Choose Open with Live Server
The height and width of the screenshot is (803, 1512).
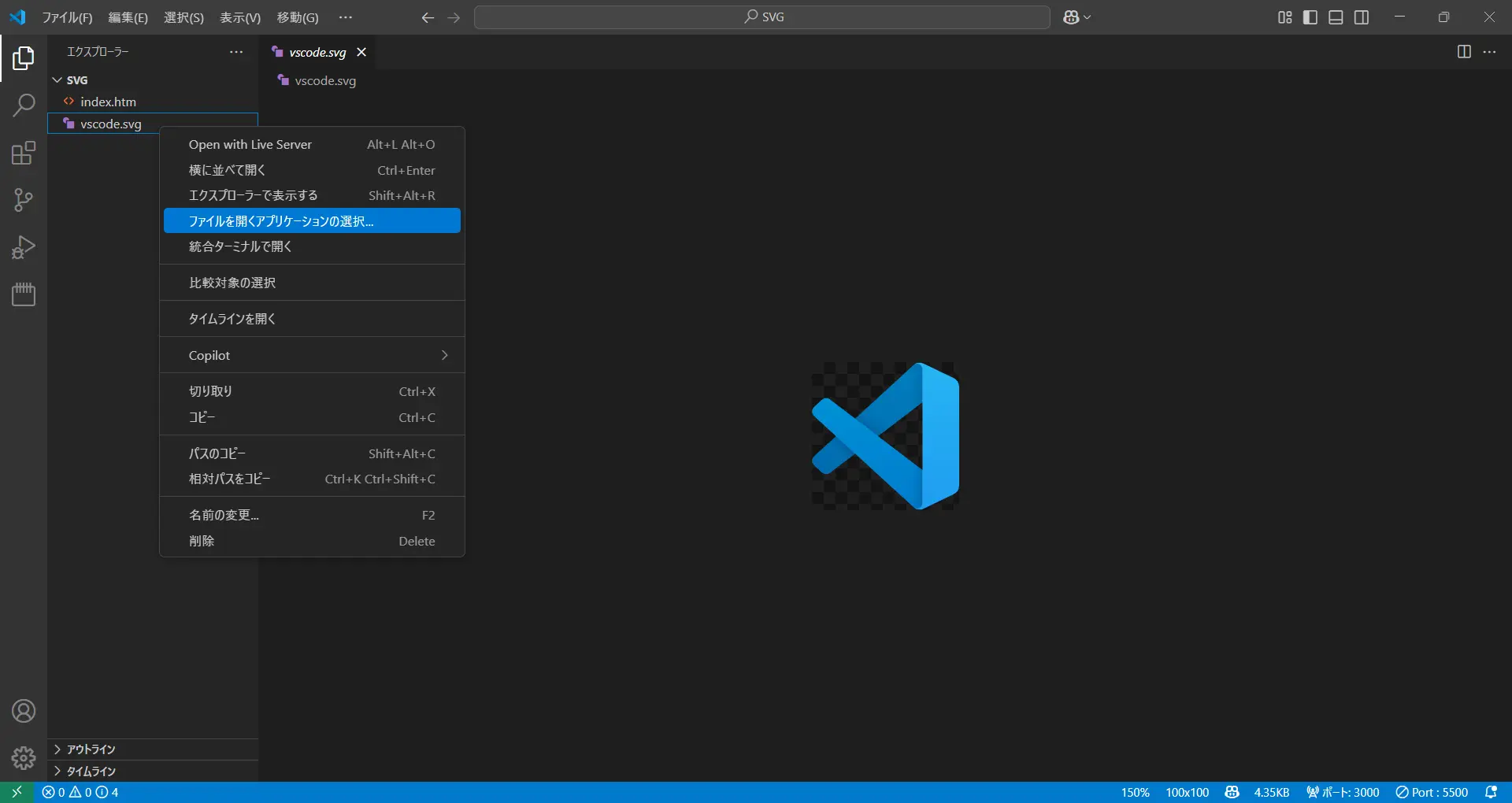(312, 145)
